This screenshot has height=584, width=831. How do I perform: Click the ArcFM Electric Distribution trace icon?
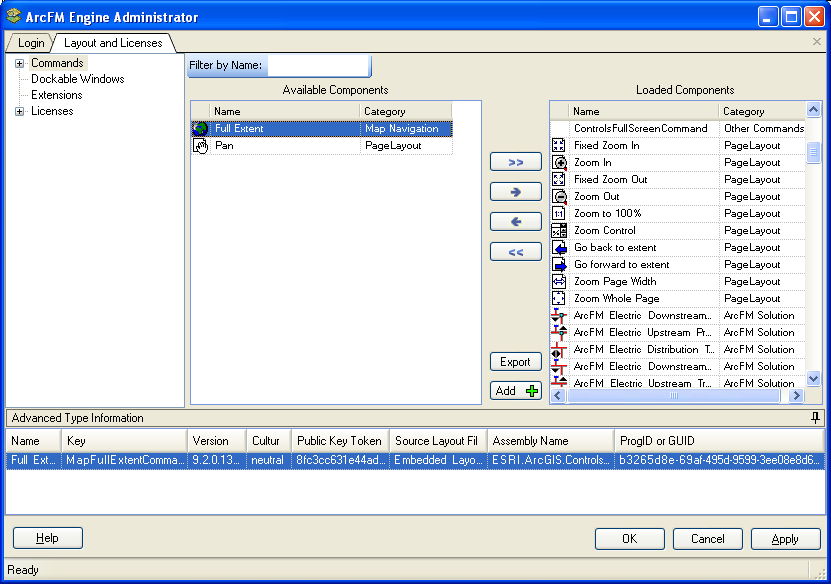(x=559, y=349)
